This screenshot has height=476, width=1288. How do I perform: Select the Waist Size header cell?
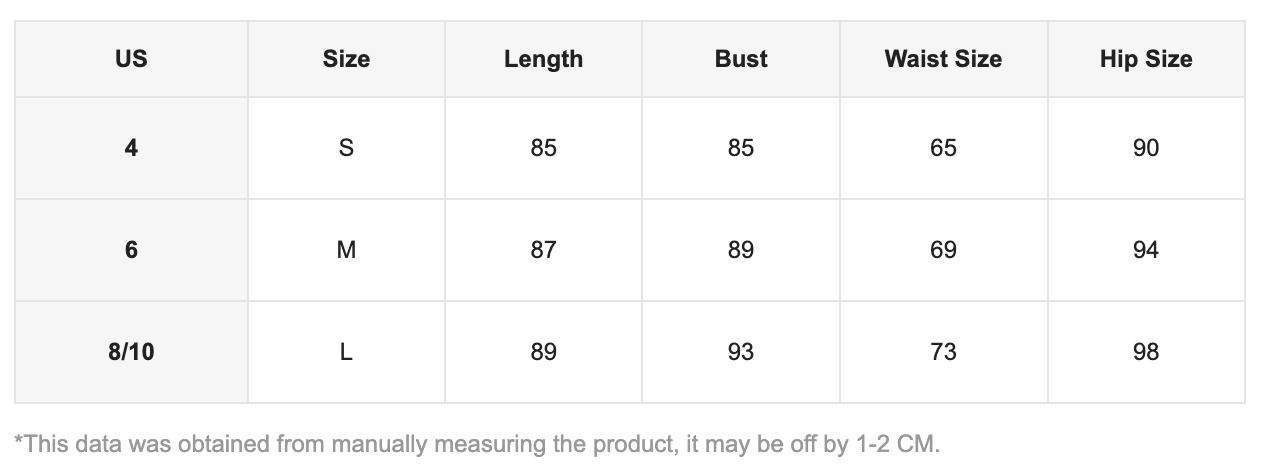click(943, 59)
